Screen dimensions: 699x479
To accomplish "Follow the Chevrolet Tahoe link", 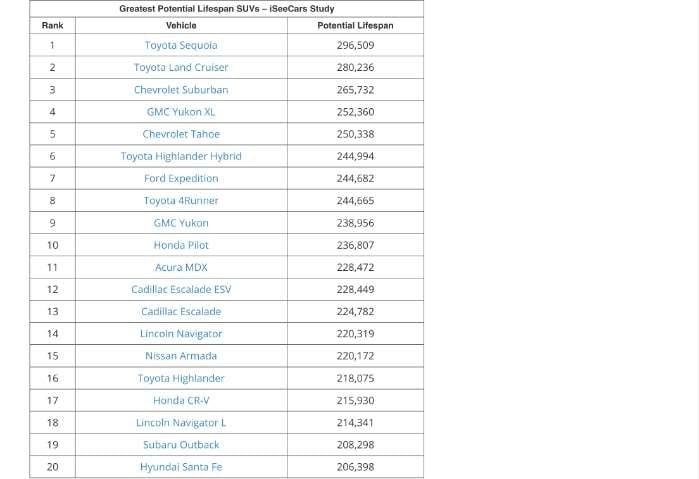I will tap(181, 134).
